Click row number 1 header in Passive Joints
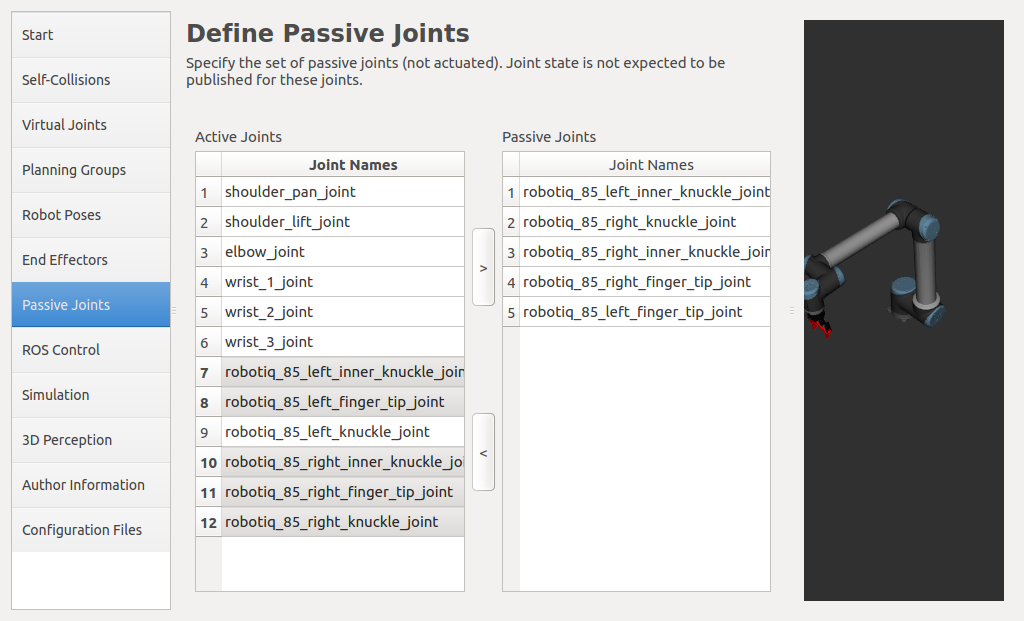The height and width of the screenshot is (621, 1024). pos(511,192)
